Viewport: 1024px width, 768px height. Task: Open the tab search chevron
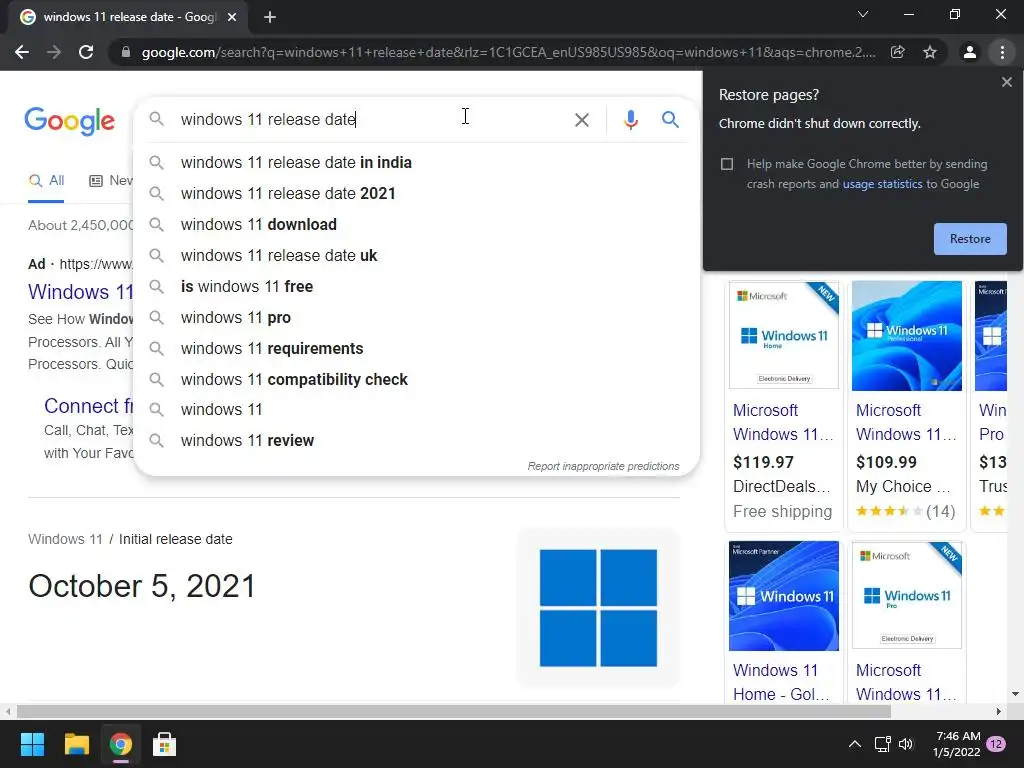coord(863,14)
